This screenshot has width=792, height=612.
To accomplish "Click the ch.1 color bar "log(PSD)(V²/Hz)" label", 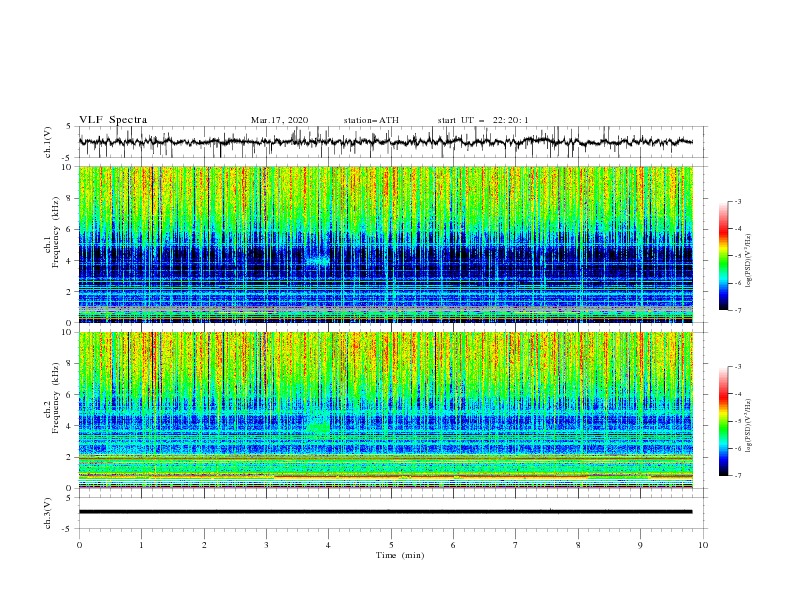I will pos(748,261).
